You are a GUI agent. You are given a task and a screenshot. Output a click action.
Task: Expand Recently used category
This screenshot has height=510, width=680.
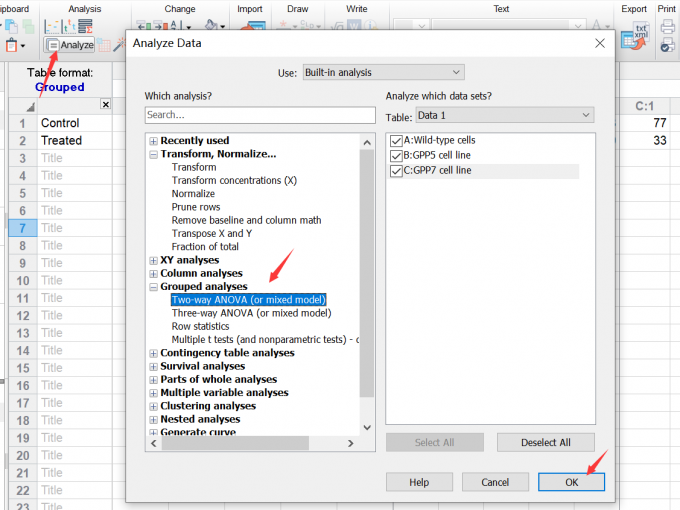point(154,141)
